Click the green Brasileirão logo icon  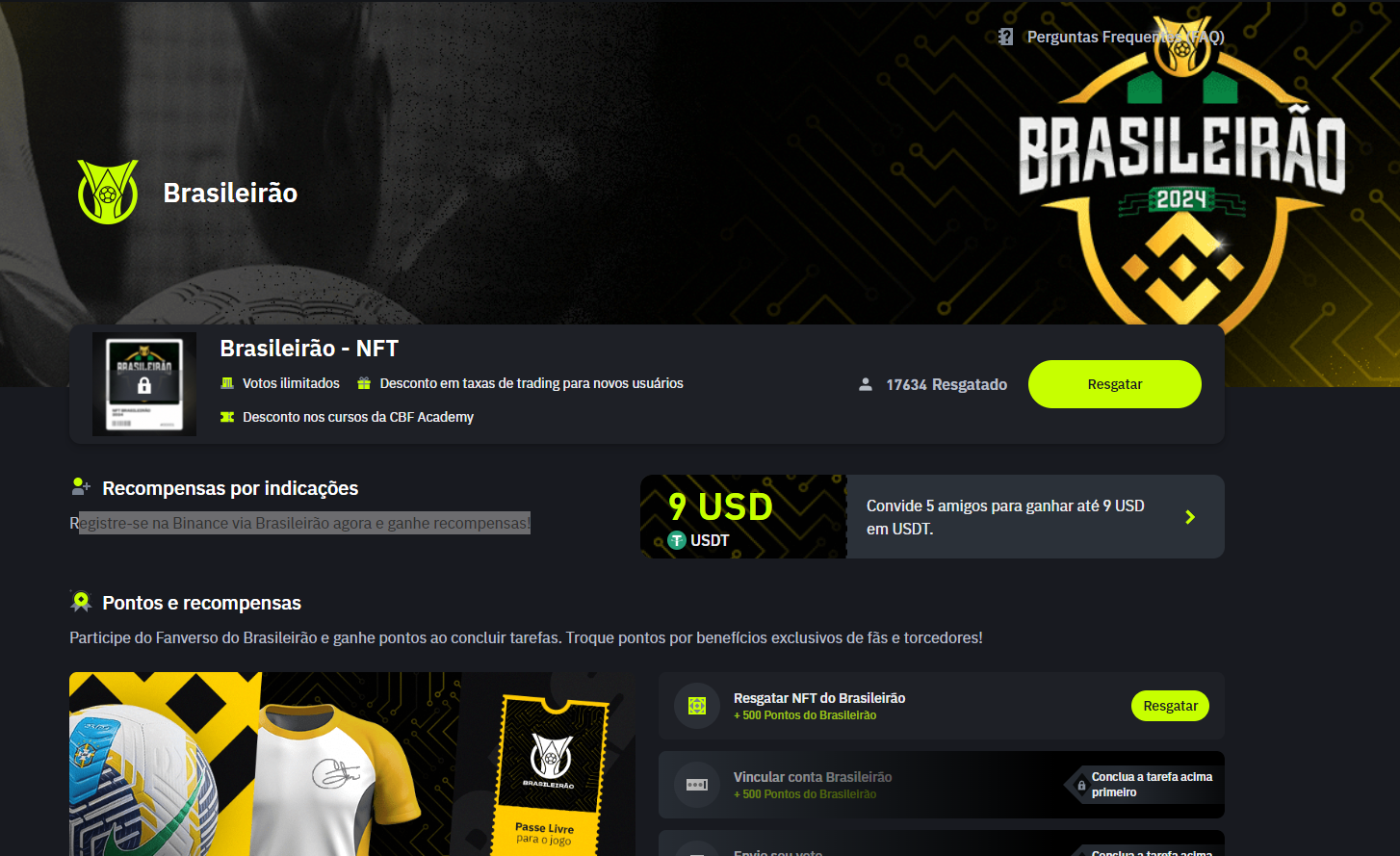coord(108,193)
